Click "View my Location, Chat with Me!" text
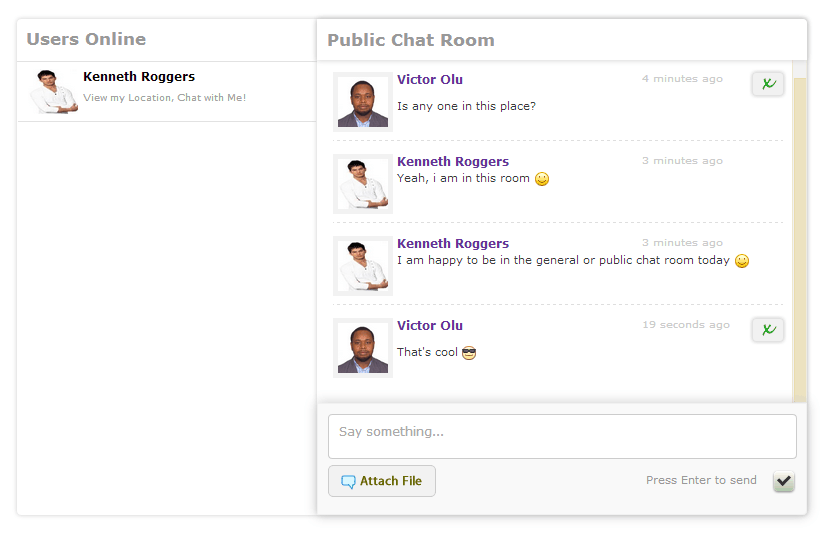The width and height of the screenshot is (827, 543). click(x=165, y=98)
